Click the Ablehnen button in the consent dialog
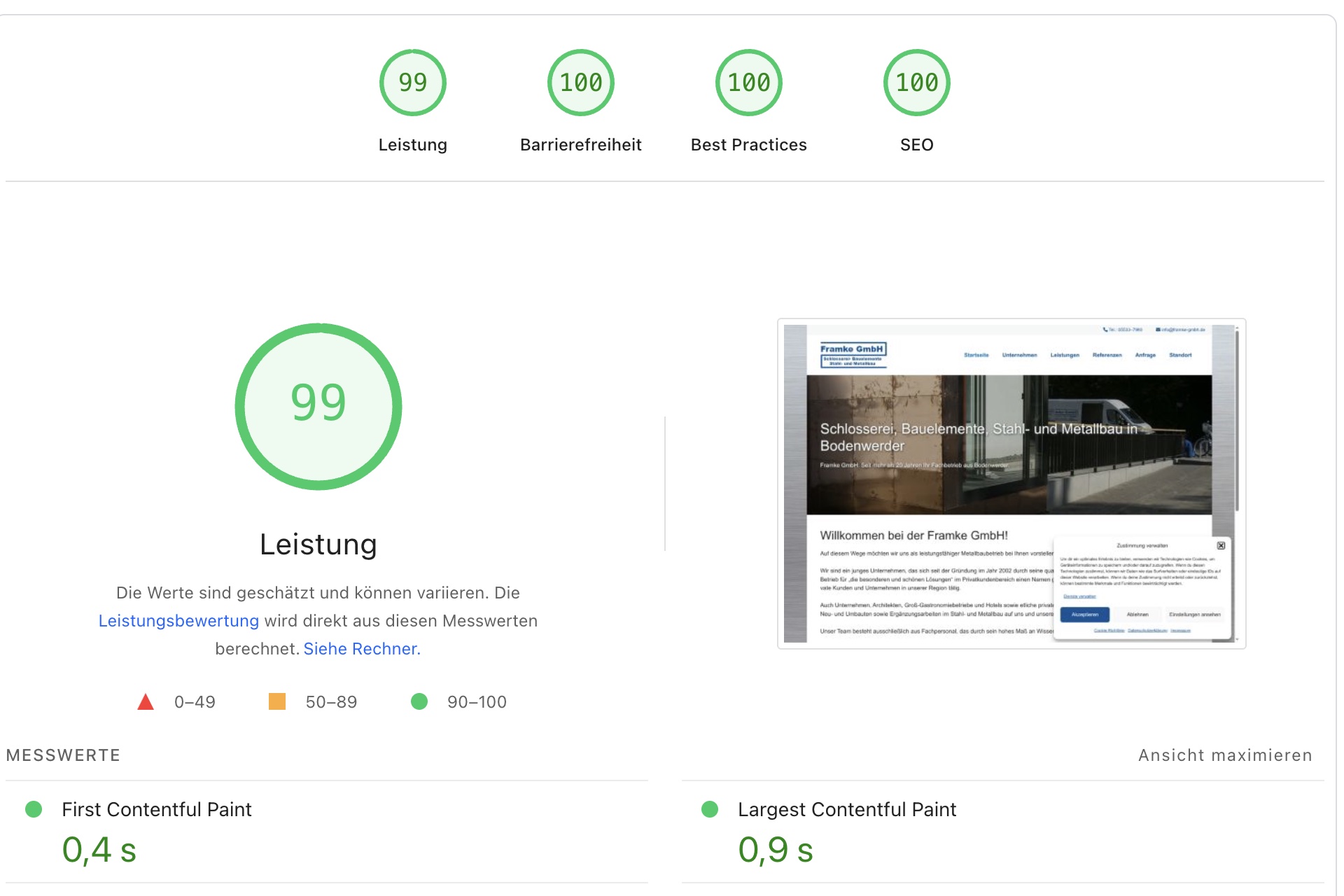This screenshot has height=896, width=1344. tap(1137, 615)
